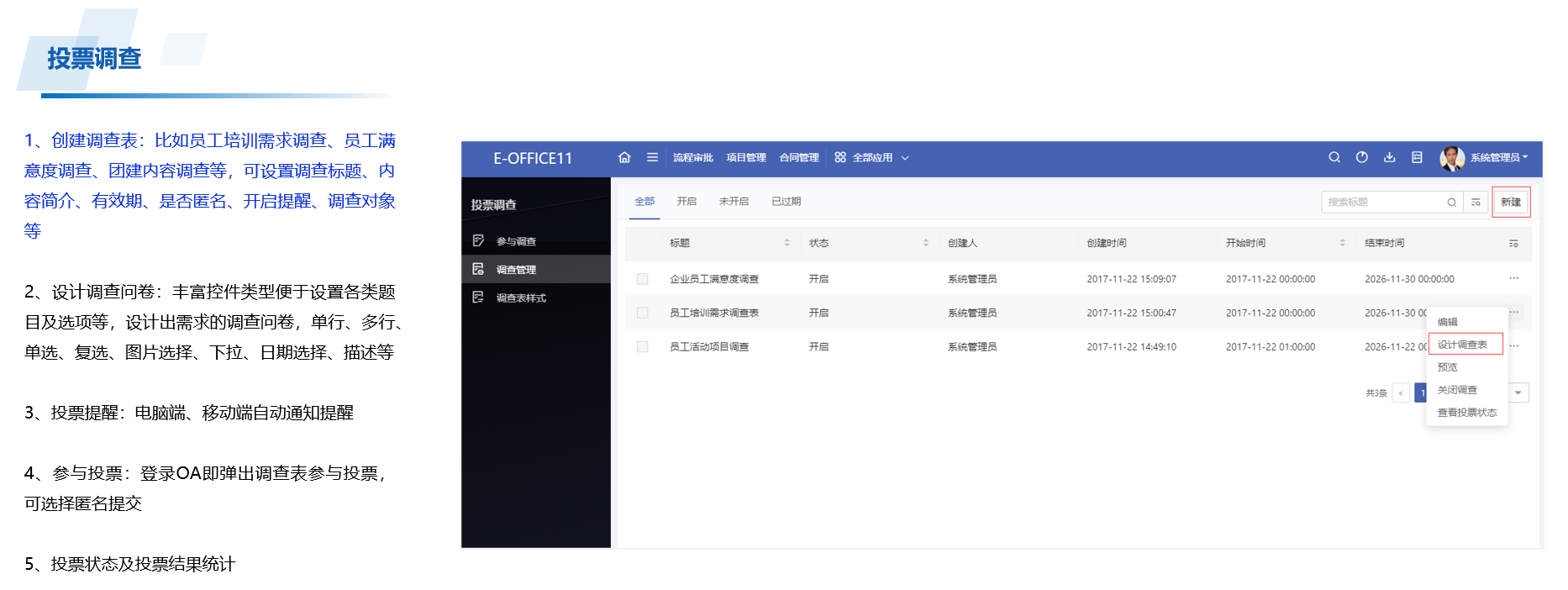Open advanced filter icon beside search box

[x=1476, y=203]
